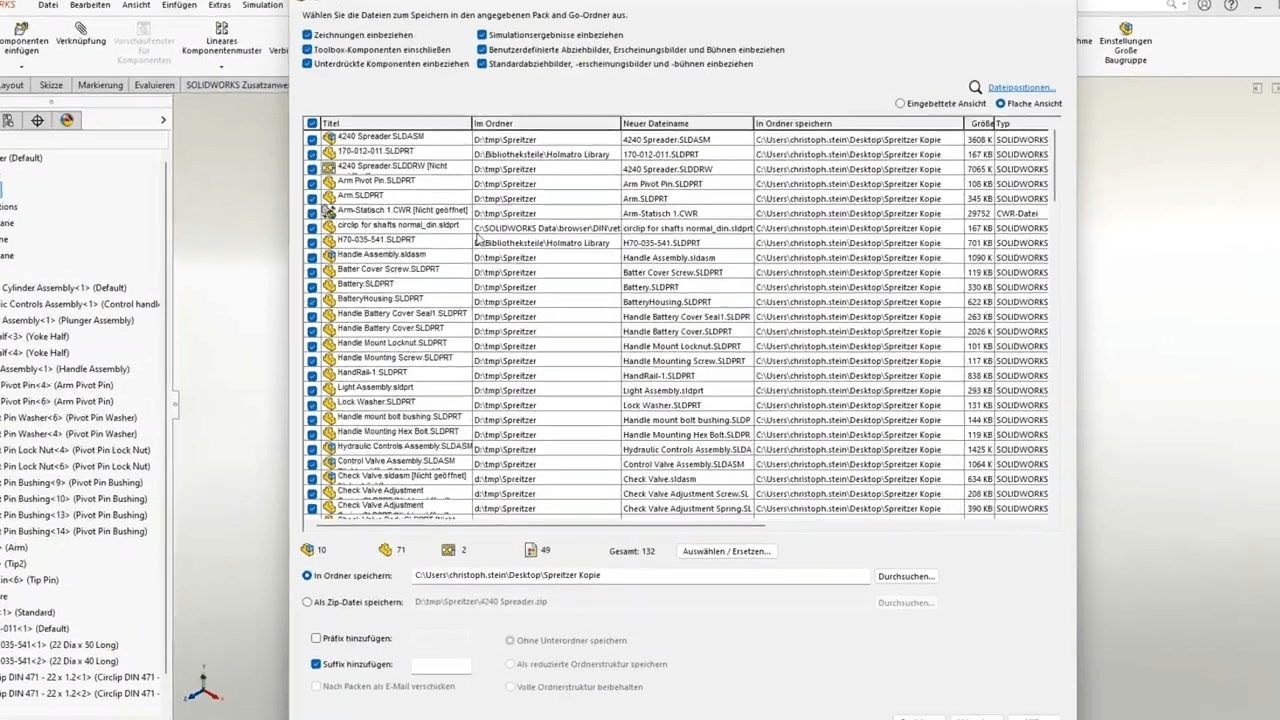Viewport: 1280px width, 720px height.
Task: Select the Eingebettete Ansicht radio button
Action: pyautogui.click(x=900, y=103)
